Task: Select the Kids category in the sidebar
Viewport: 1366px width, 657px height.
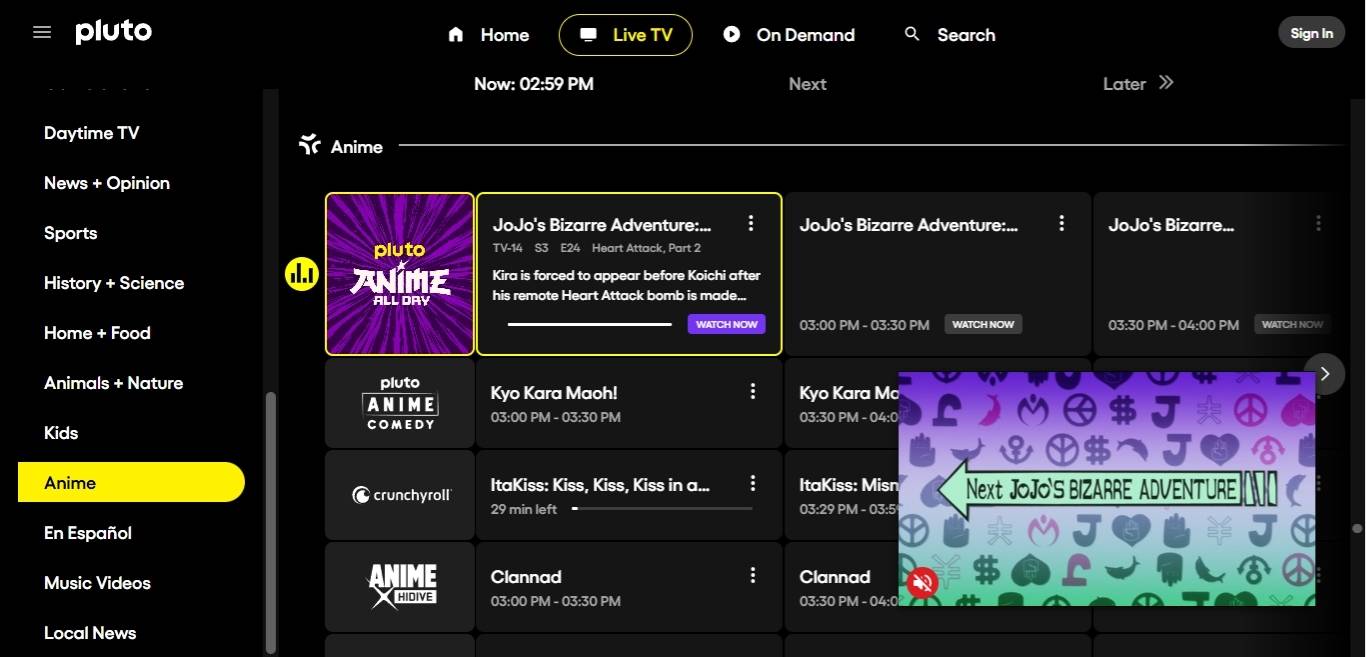Action: (61, 433)
